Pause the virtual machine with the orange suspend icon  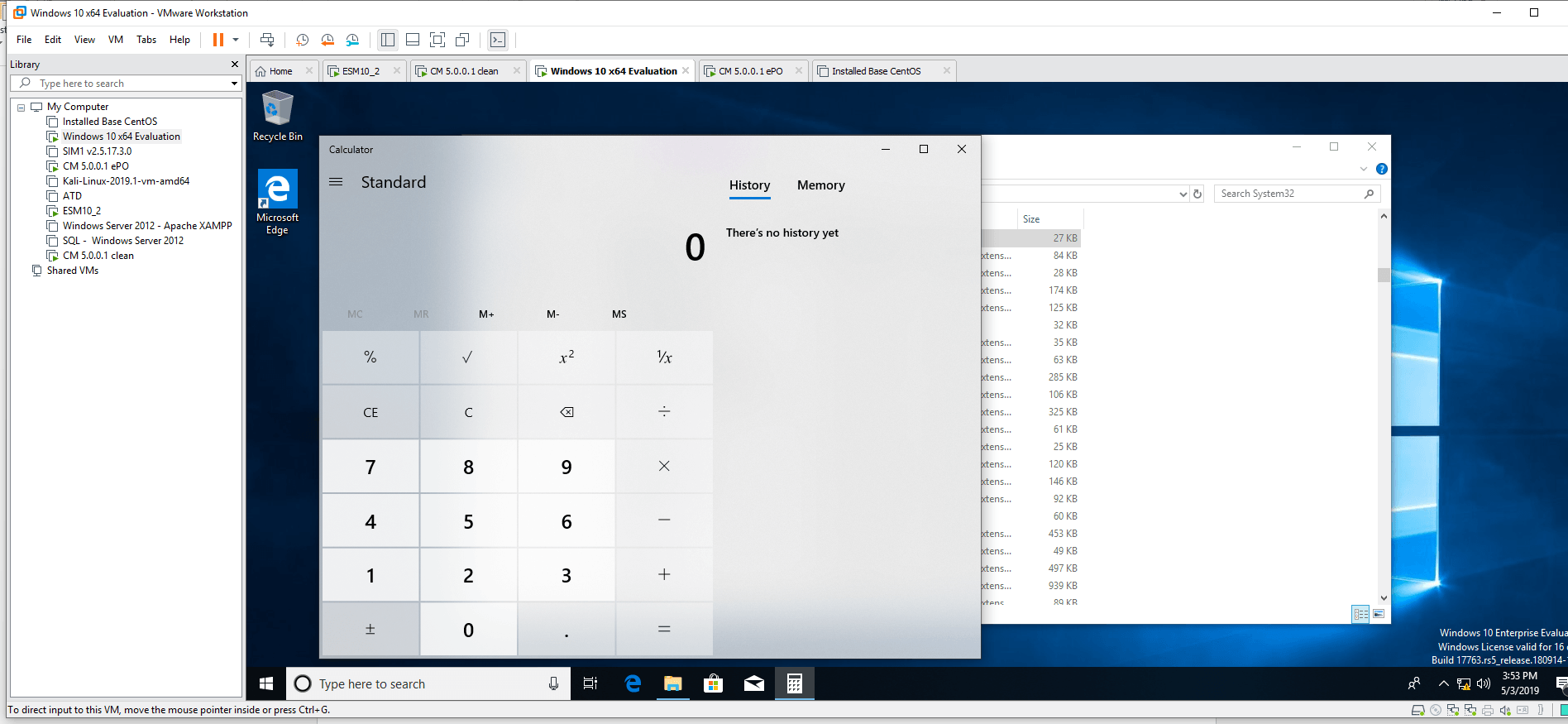(x=218, y=40)
